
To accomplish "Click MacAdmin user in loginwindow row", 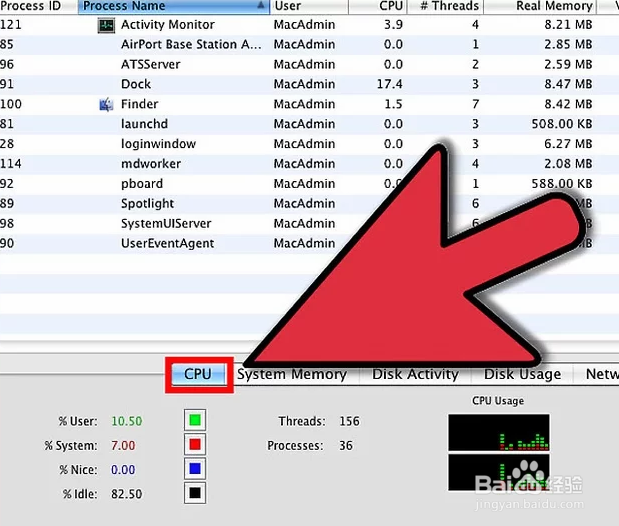I will pyautogui.click(x=304, y=144).
